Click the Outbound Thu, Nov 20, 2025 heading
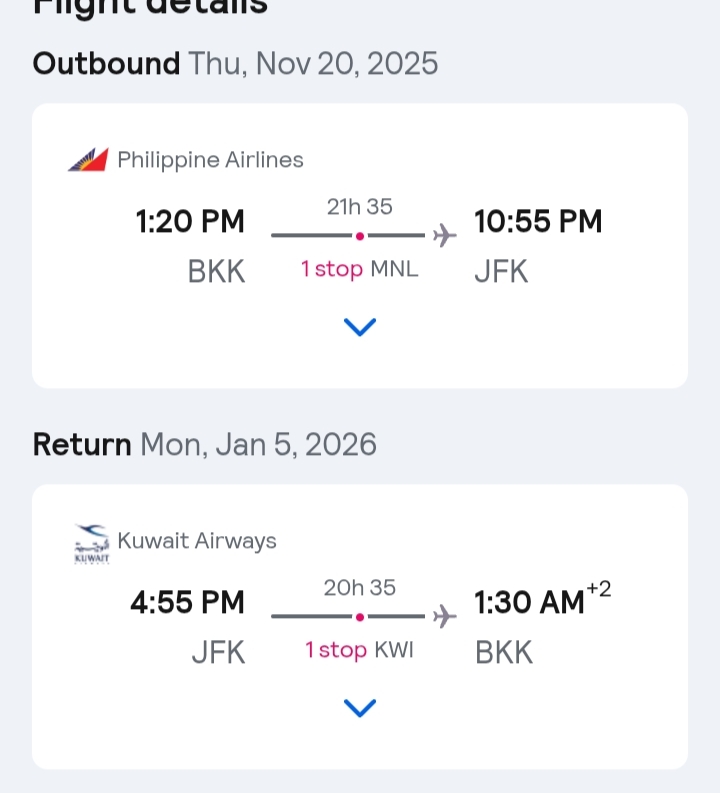The width and height of the screenshot is (720, 793). 235,64
